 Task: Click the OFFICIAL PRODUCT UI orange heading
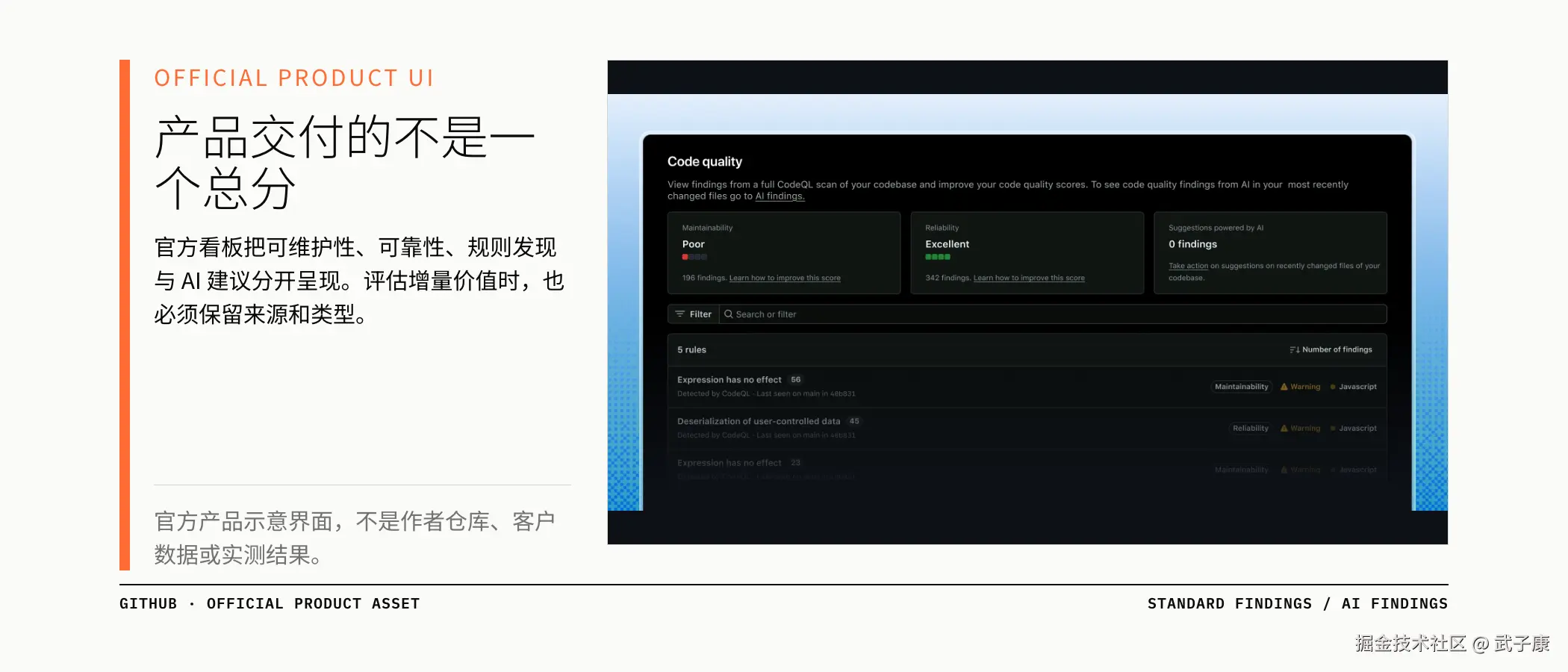click(x=294, y=78)
